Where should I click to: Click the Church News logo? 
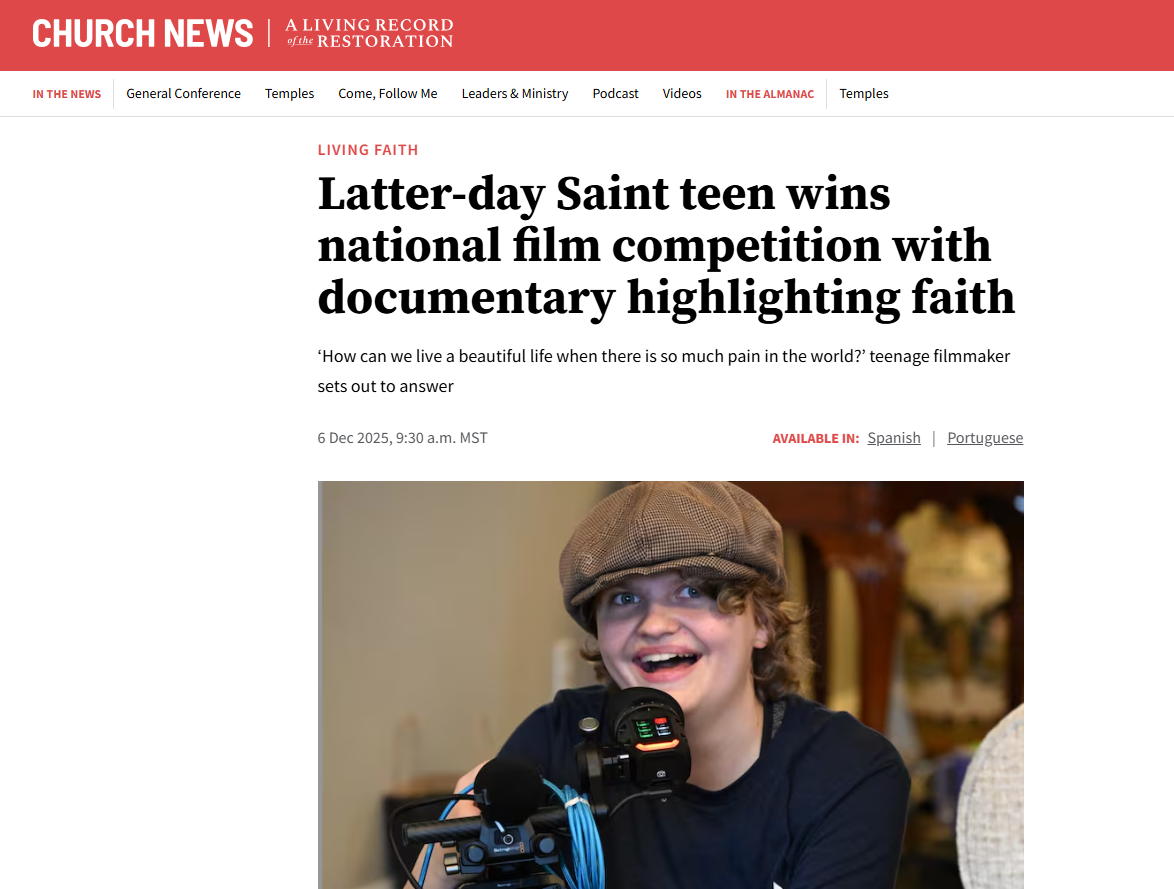coord(142,34)
